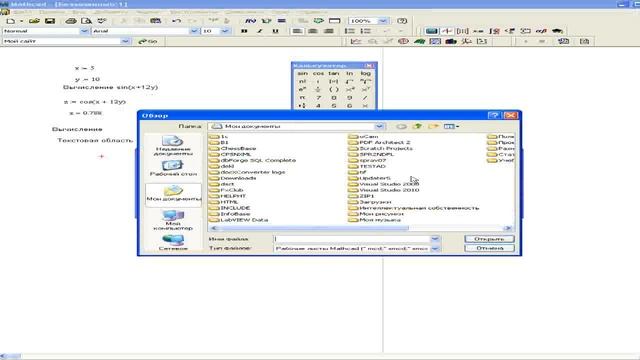Click the Calculate equals-sign icon
Viewport: 640px width, 360px height.
click(282, 21)
